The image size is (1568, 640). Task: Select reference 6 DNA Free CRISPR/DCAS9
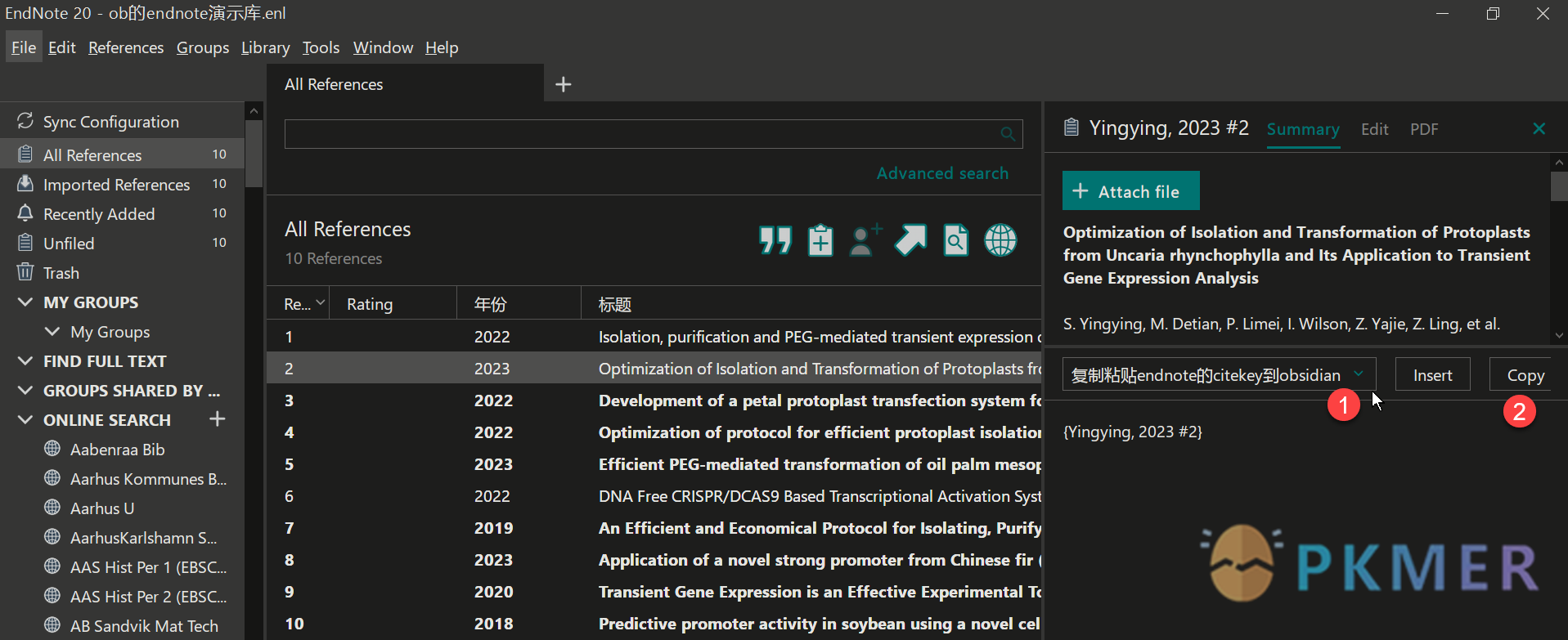coord(654,495)
